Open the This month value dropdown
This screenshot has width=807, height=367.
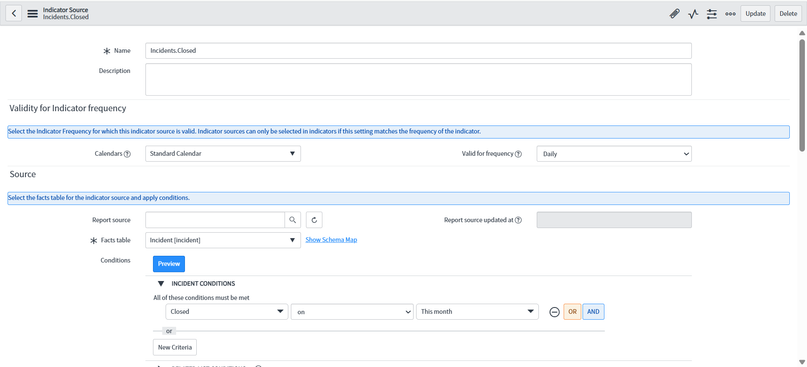pyautogui.click(x=477, y=312)
